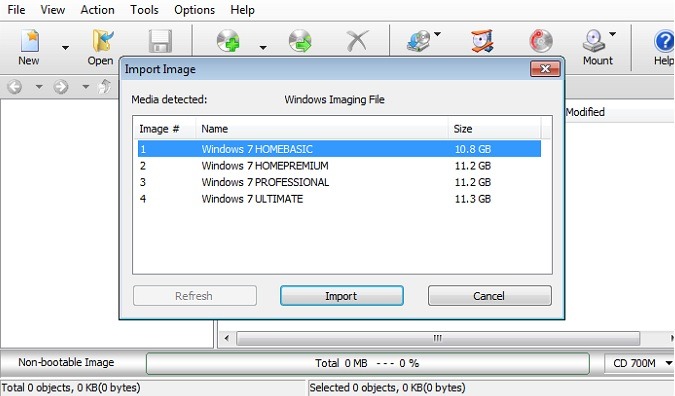Viewport: 675px width, 396px height.
Task: Open the back history dropdown arrow
Action: click(39, 87)
